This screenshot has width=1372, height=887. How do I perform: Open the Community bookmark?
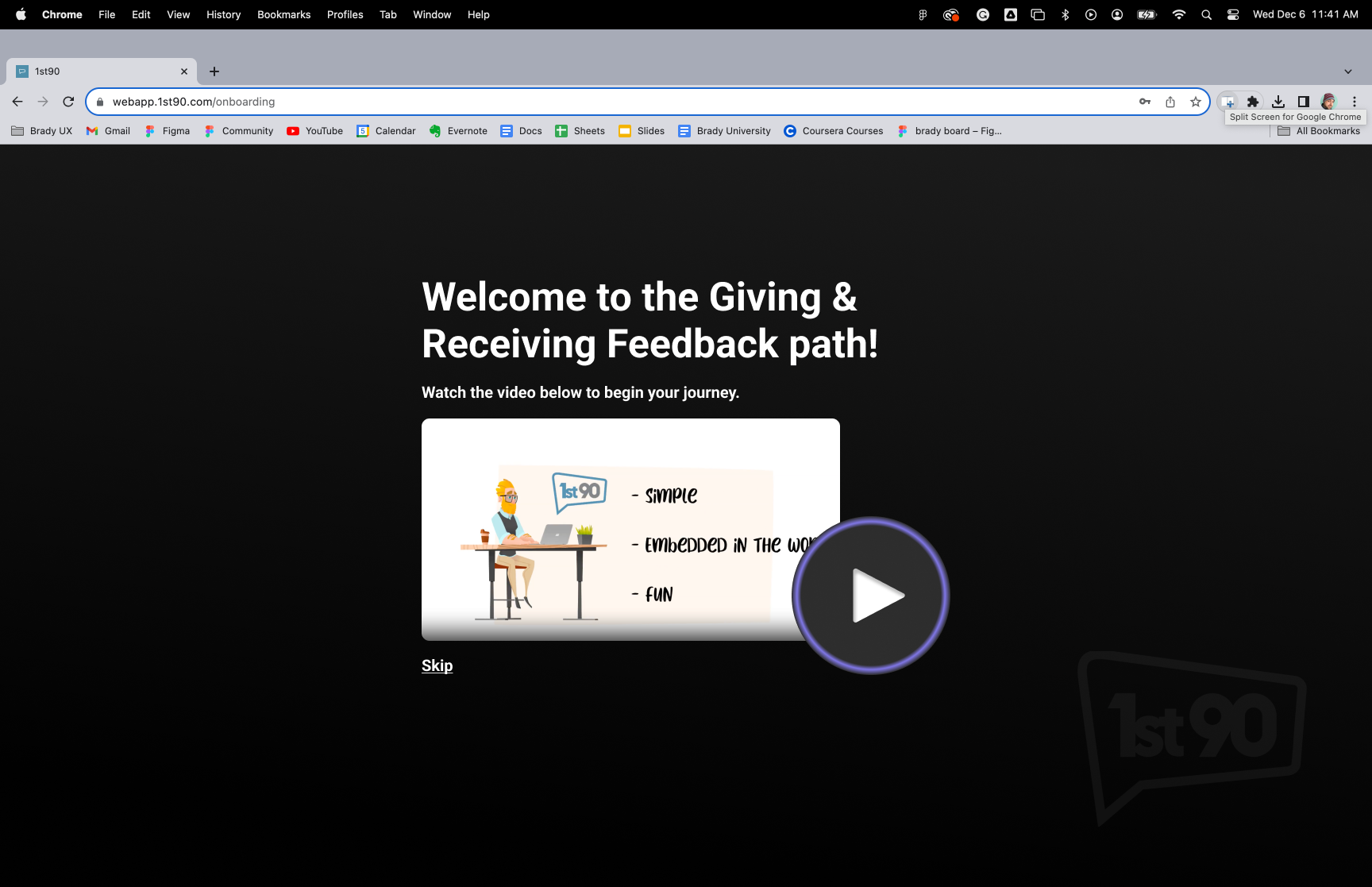point(239,131)
